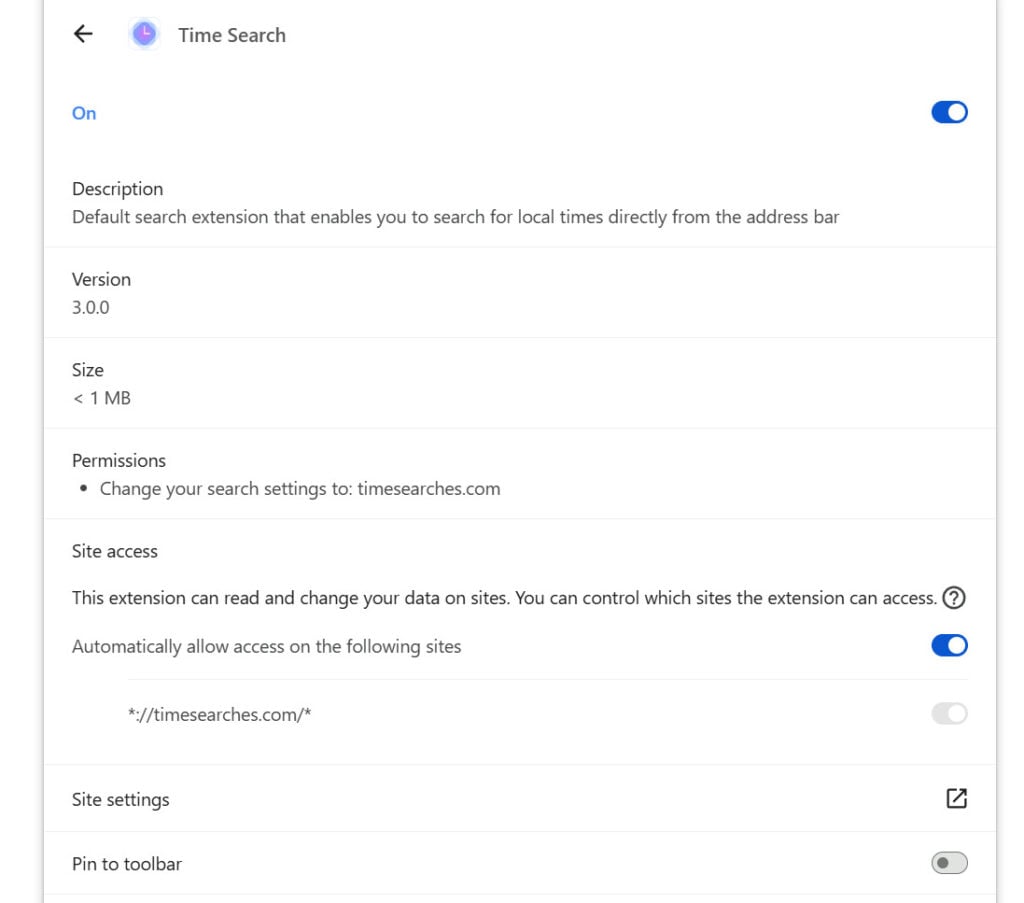Viewport: 1024px width, 903px height.
Task: Click the Permissions section heading
Action: [119, 460]
